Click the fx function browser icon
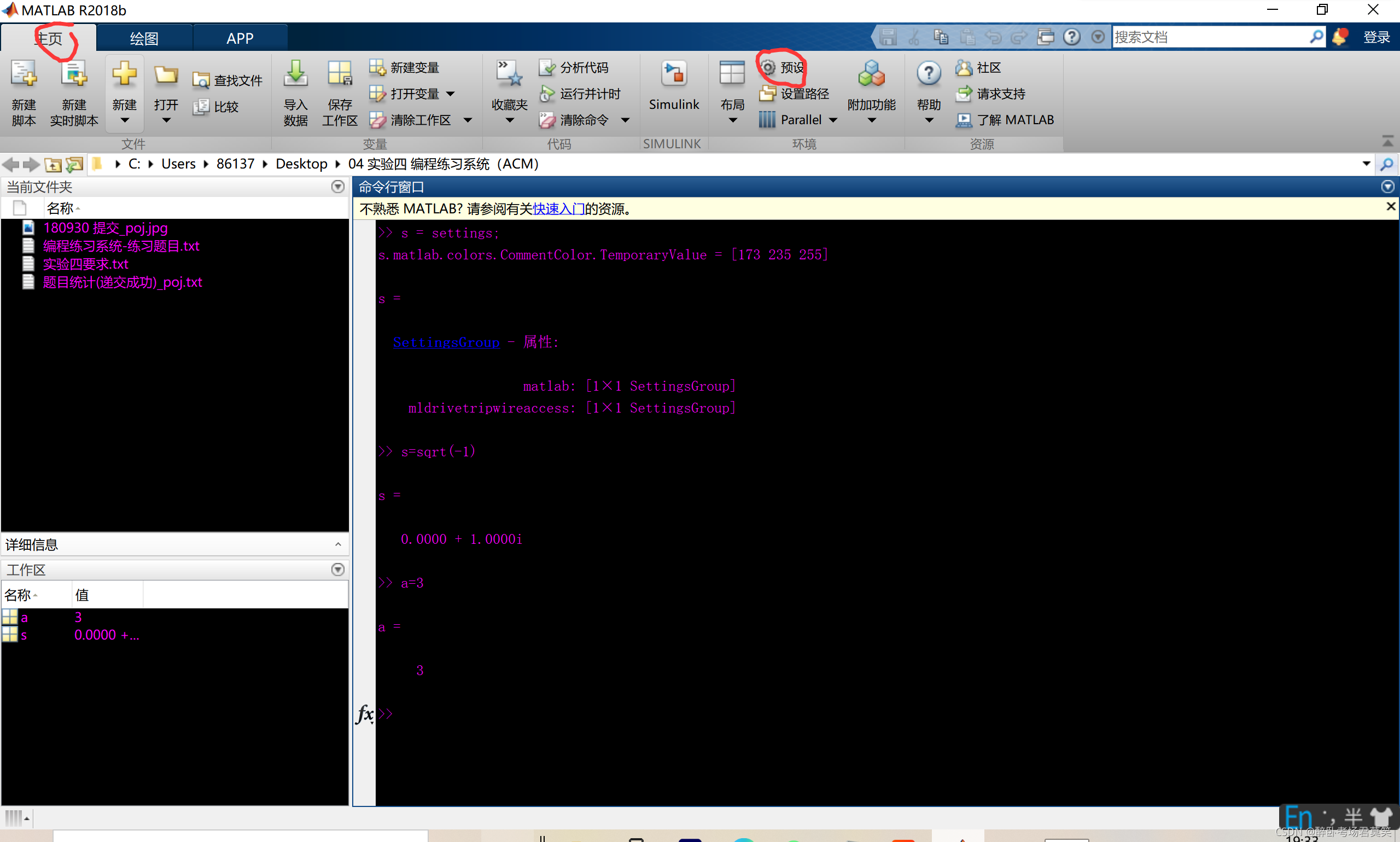1400x842 pixels. 365,714
